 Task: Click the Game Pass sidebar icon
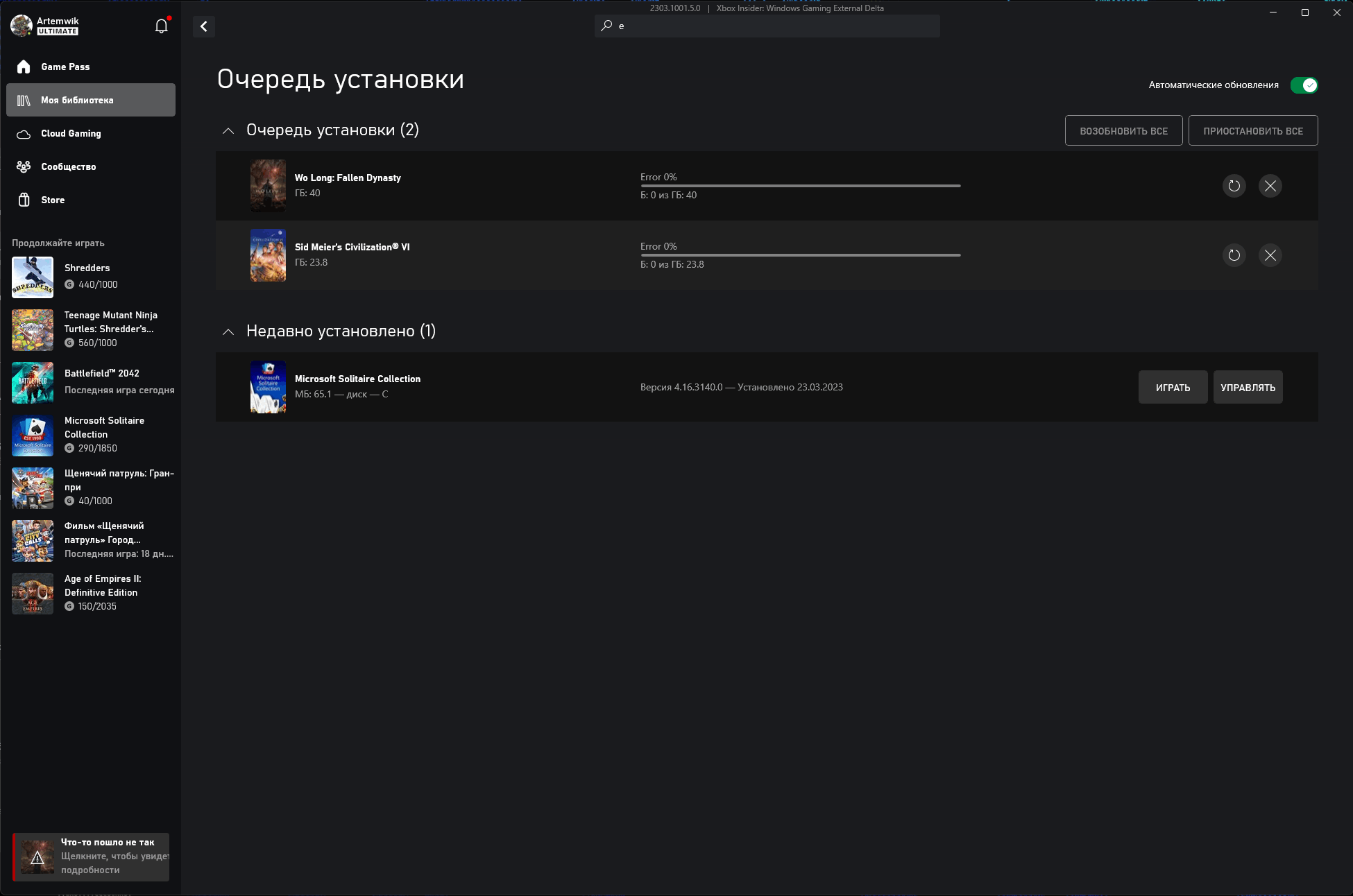[24, 66]
